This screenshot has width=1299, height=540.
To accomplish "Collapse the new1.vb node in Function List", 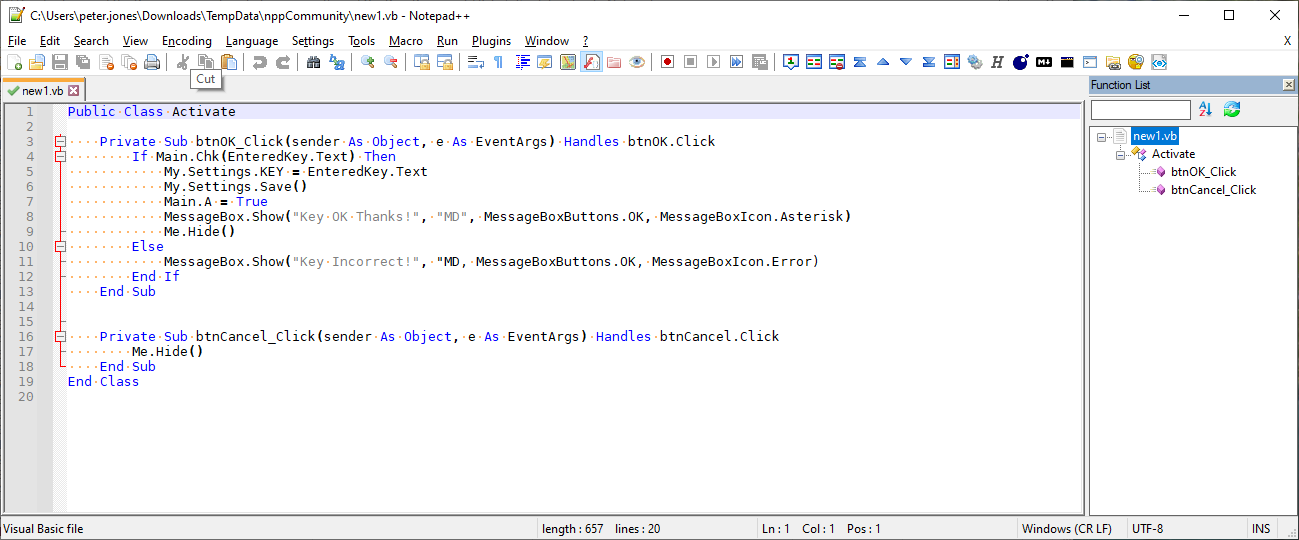I will pos(1101,136).
